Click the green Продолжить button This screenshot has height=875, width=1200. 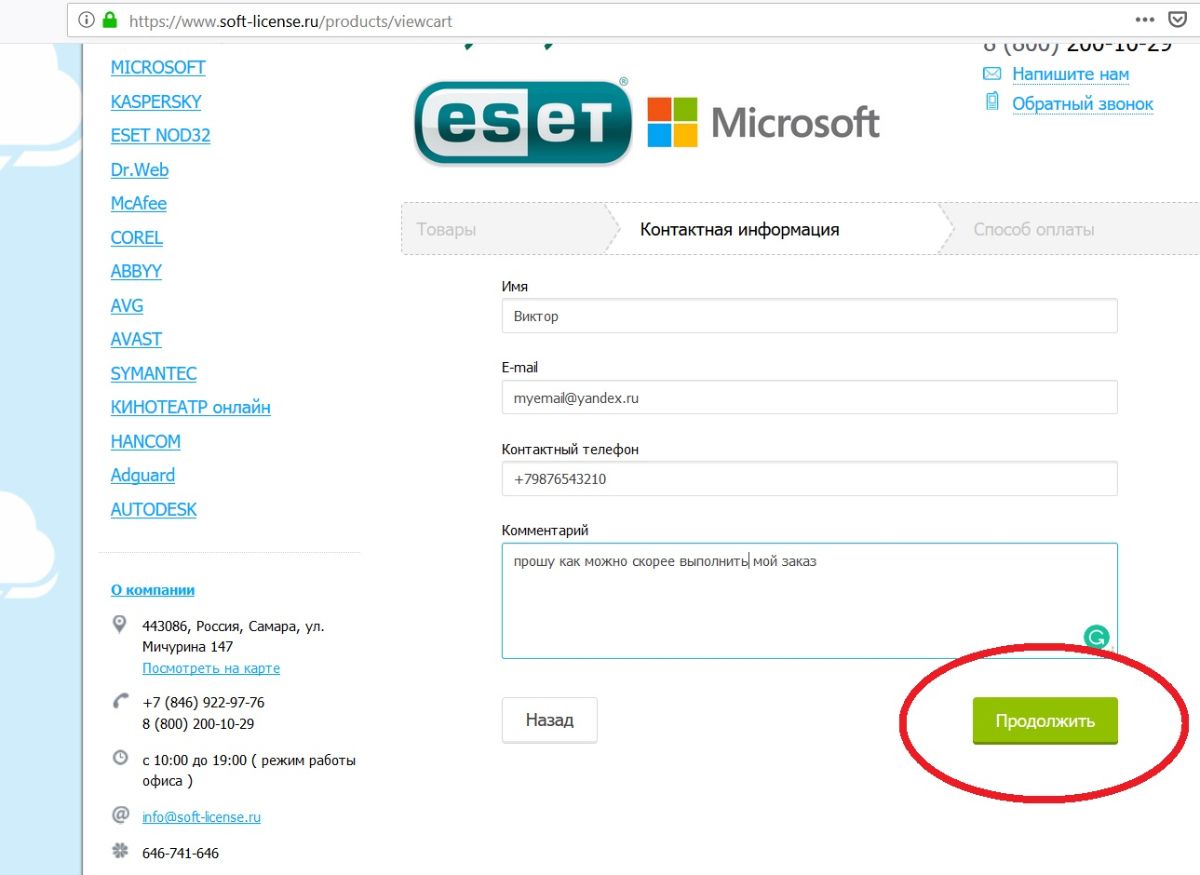1045,721
